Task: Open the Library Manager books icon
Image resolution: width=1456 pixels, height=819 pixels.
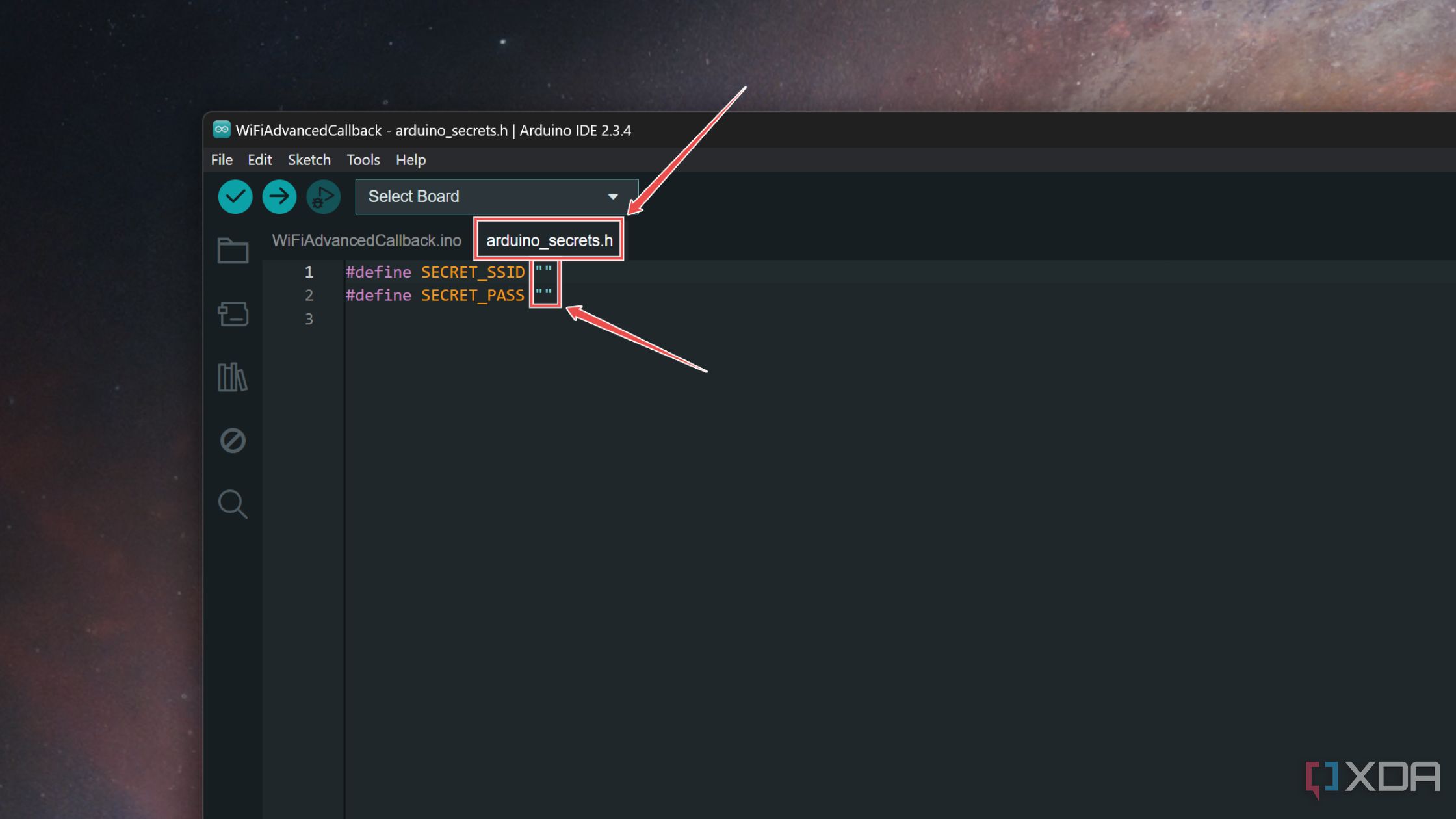Action: click(x=233, y=377)
